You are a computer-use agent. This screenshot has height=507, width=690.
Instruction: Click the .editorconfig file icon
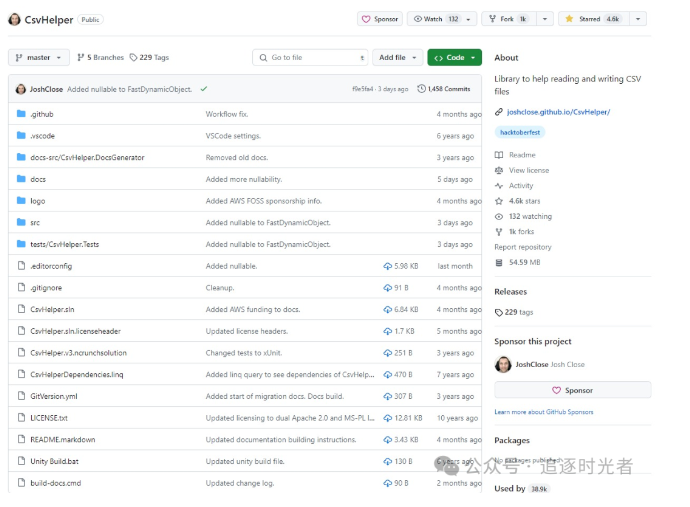[21, 265]
